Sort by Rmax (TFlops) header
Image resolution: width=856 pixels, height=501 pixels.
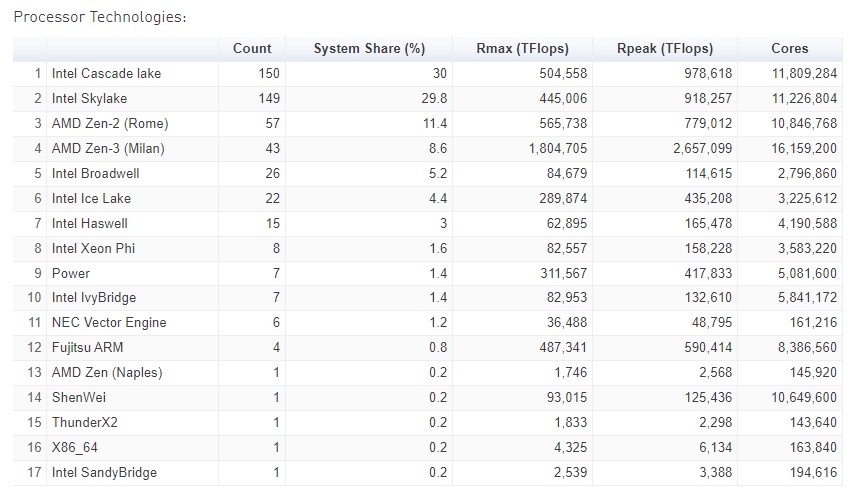(523, 49)
